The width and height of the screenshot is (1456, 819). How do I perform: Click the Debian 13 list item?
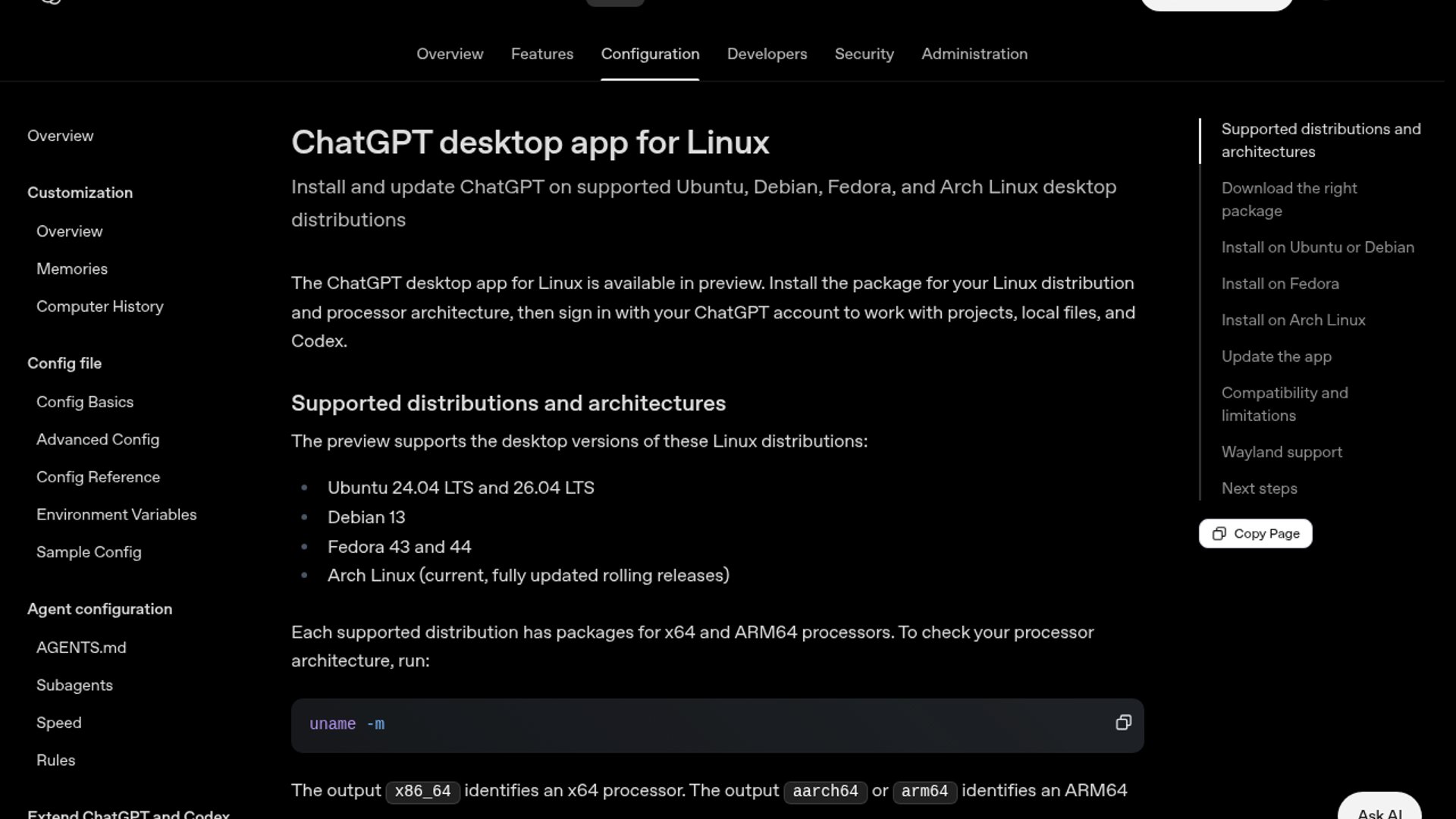(x=366, y=517)
